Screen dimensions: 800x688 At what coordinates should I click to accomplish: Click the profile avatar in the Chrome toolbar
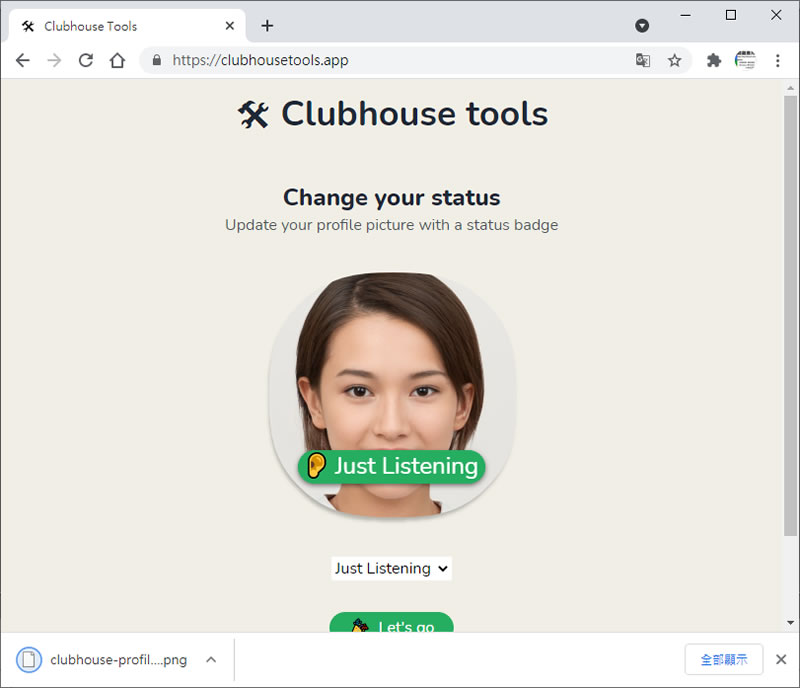[745, 60]
